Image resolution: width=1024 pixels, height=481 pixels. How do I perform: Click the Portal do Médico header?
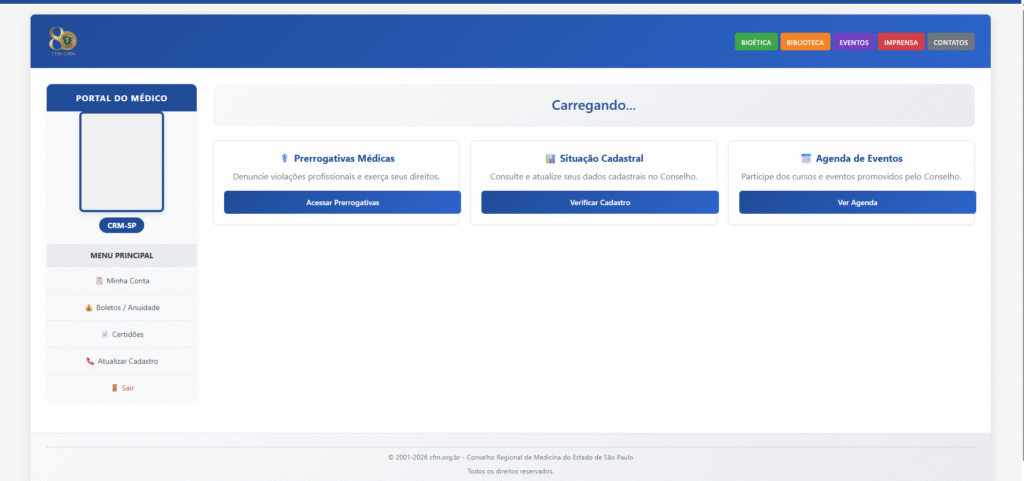121,98
